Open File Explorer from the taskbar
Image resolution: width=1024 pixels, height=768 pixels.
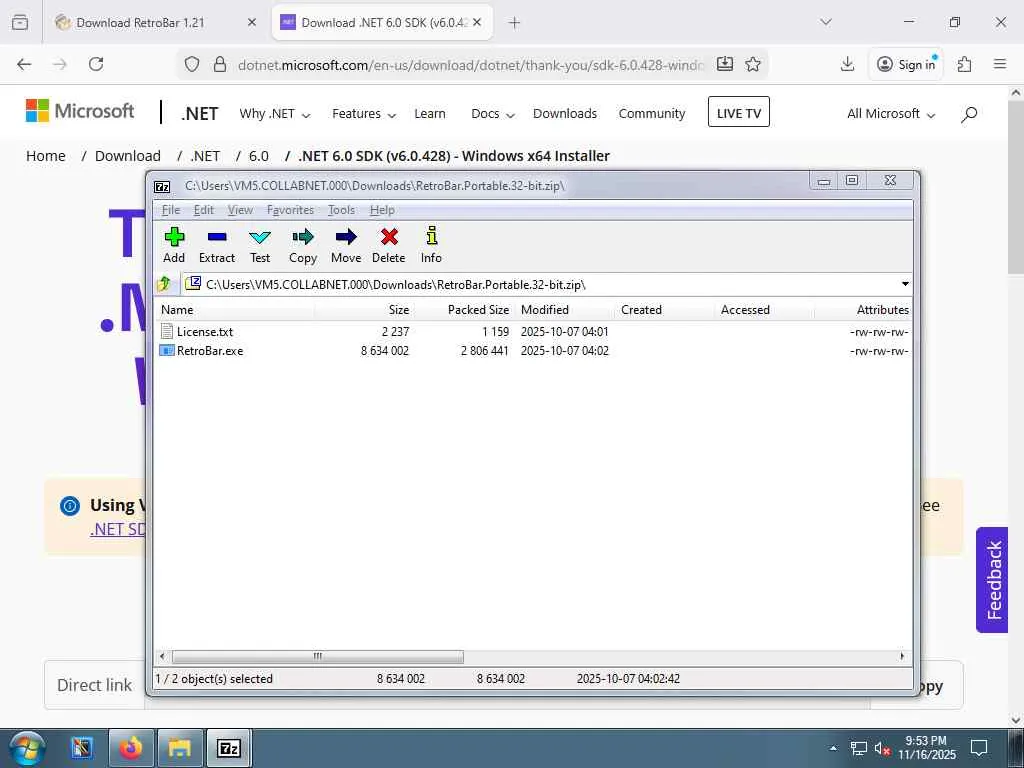point(180,748)
